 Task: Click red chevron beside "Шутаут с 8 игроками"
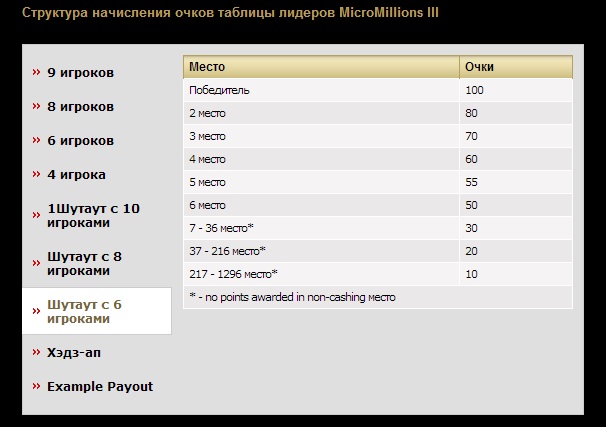point(36,263)
